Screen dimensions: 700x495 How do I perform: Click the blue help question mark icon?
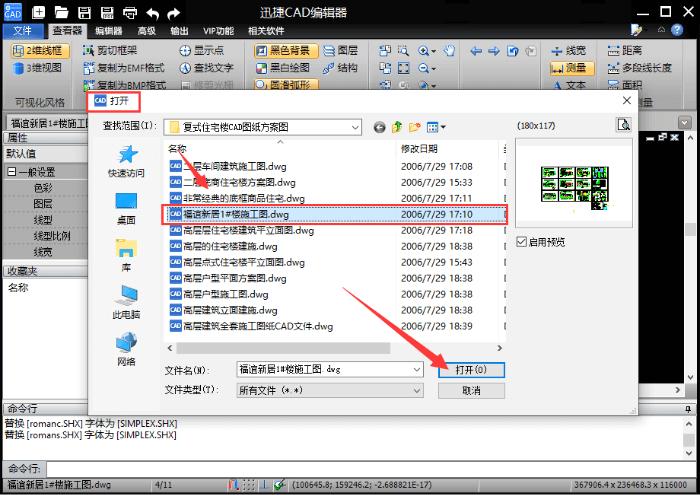click(x=677, y=30)
